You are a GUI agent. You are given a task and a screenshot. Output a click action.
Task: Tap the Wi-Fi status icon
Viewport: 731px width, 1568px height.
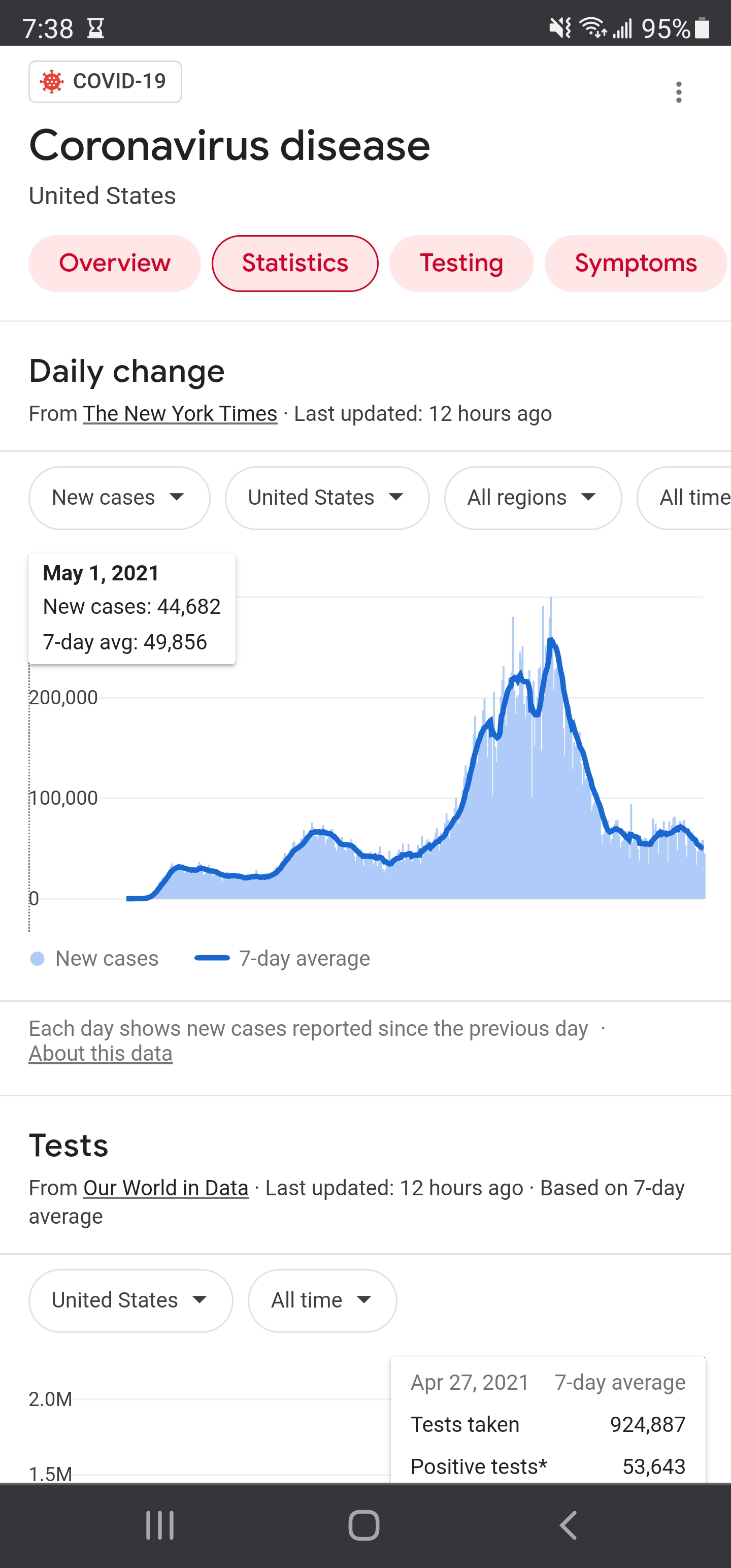[593, 27]
